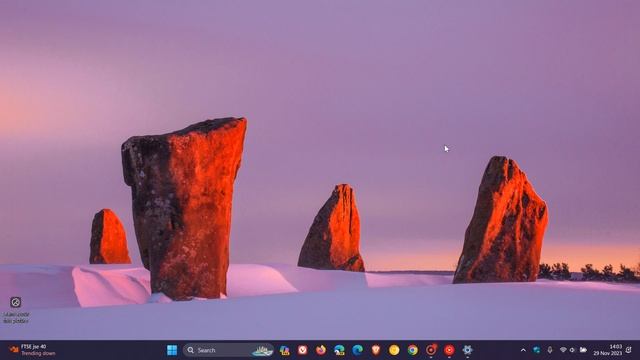Open the yellow circle app in taskbar

[394, 350]
